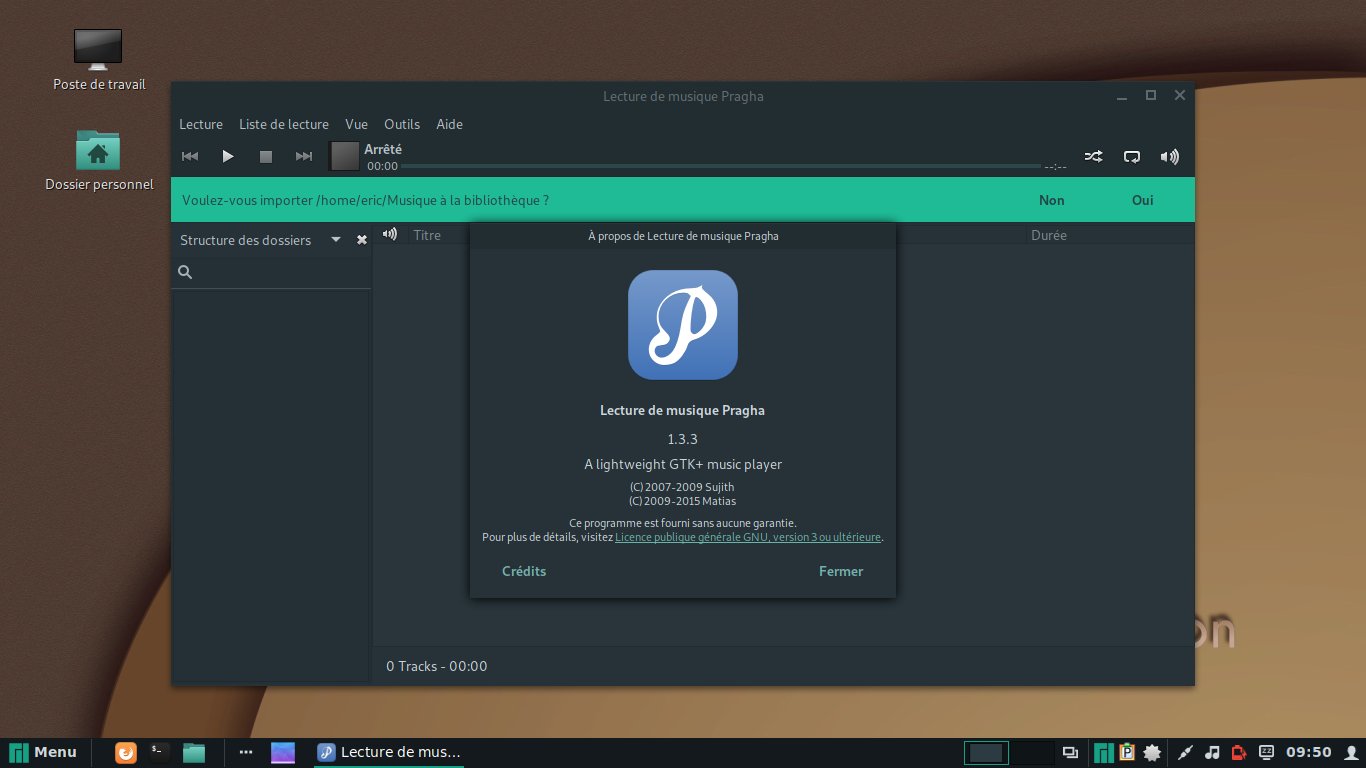Open the GNU license link
This screenshot has height=768, width=1366.
coord(748,537)
